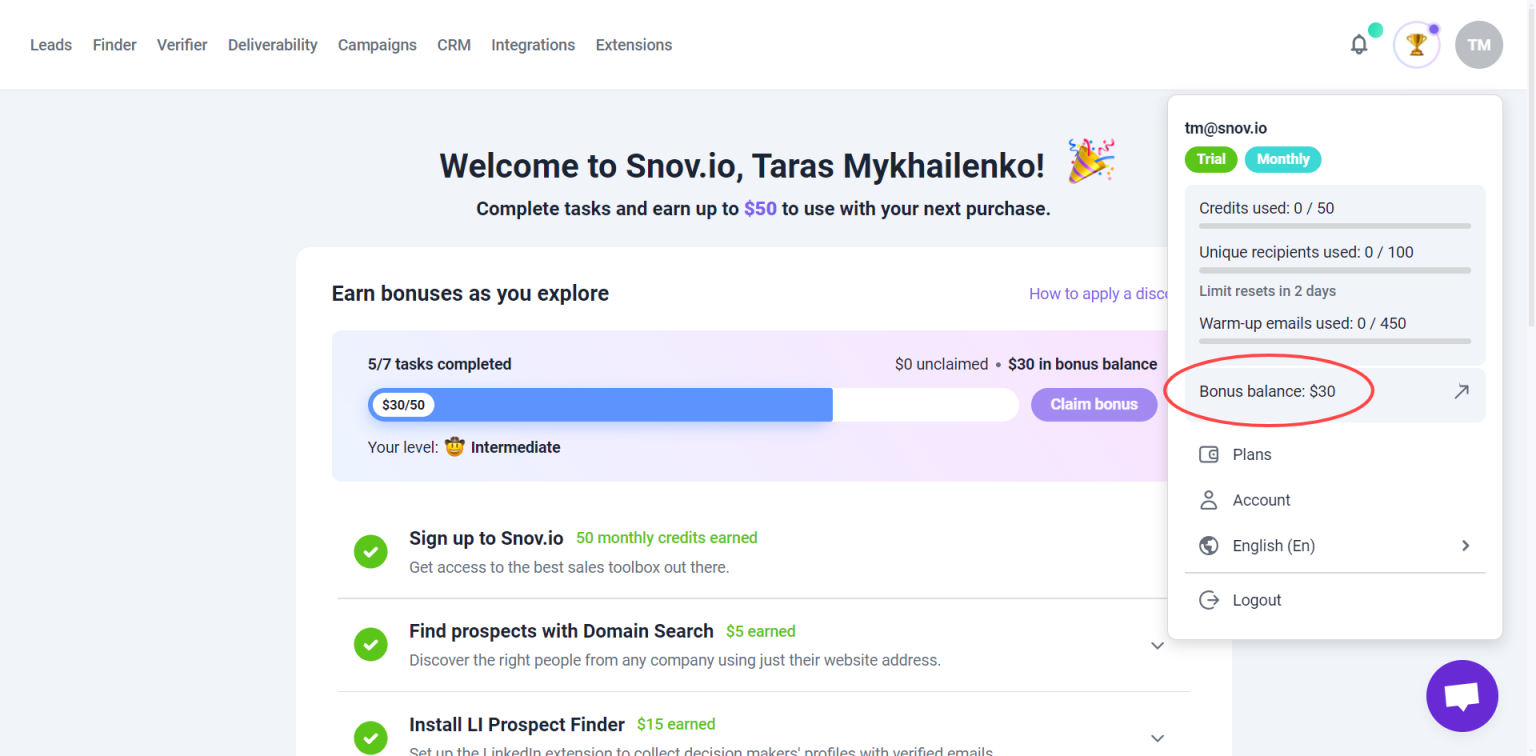Click the 50 monthly credits earned label
The width and height of the screenshot is (1536, 756).
pyautogui.click(x=667, y=538)
